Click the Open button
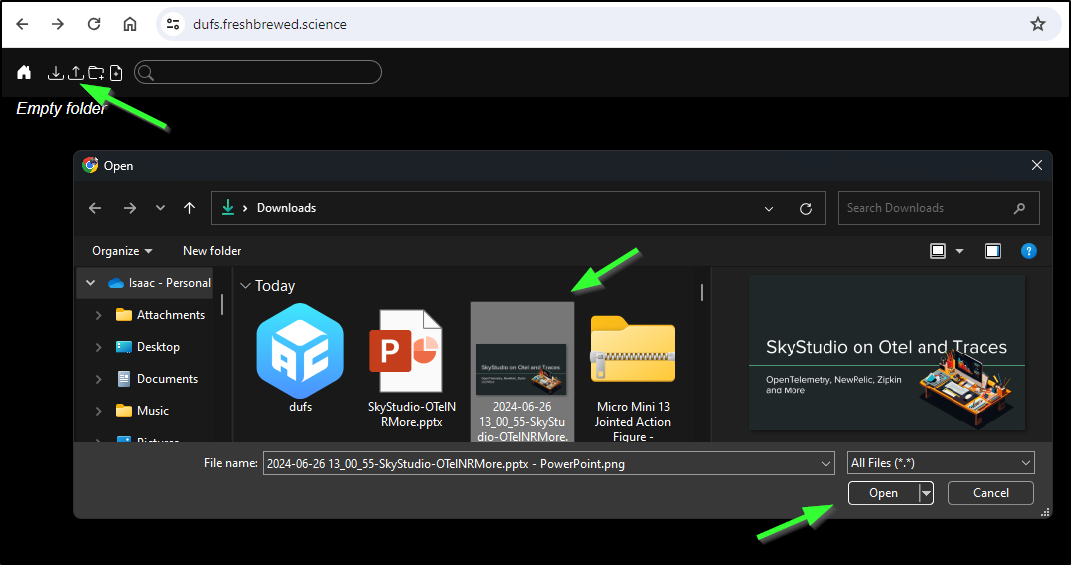The height and width of the screenshot is (565, 1071). click(883, 493)
